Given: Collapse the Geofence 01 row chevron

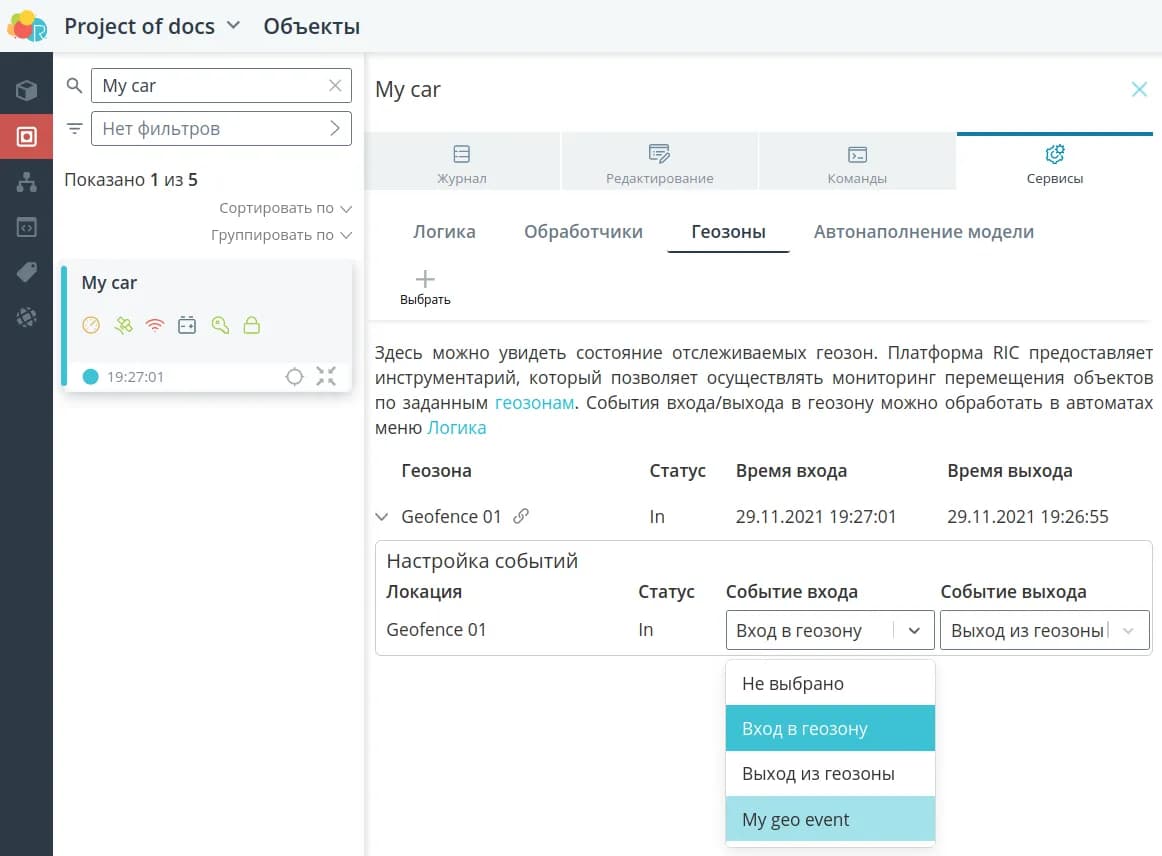Looking at the screenshot, I should click(x=381, y=517).
